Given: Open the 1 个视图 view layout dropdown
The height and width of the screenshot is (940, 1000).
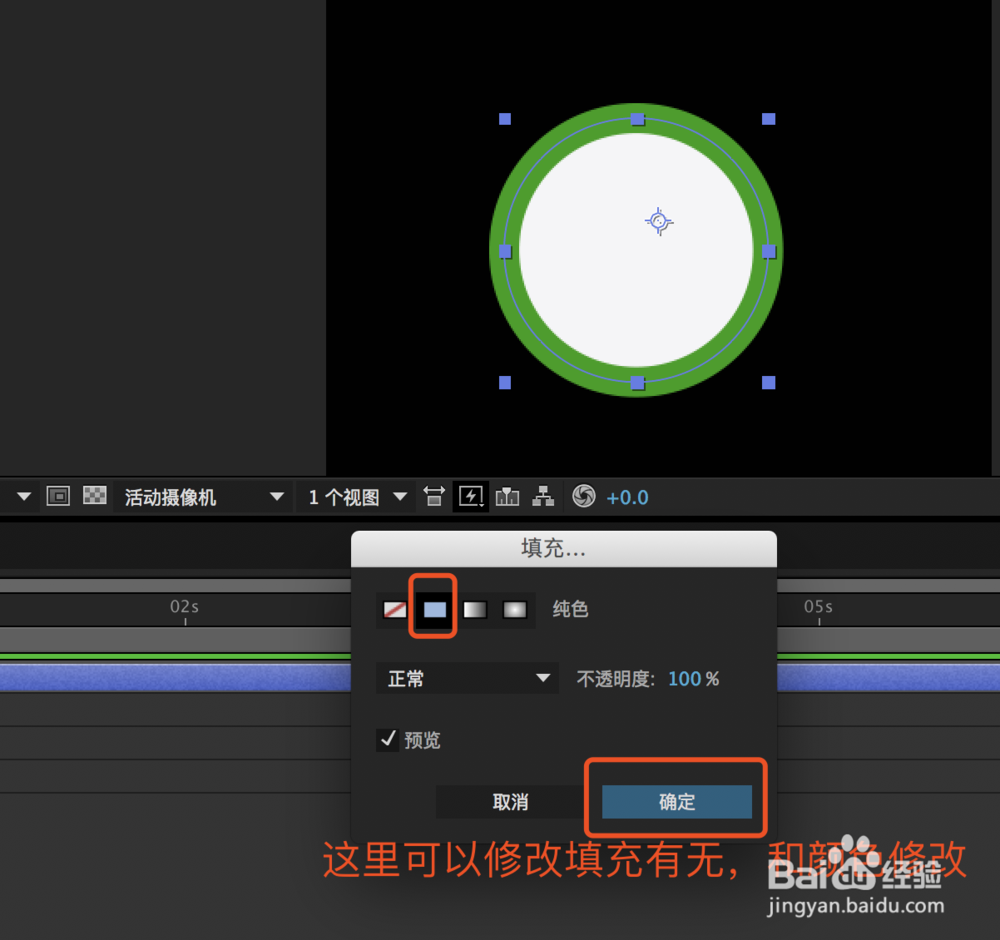Looking at the screenshot, I should (x=357, y=497).
